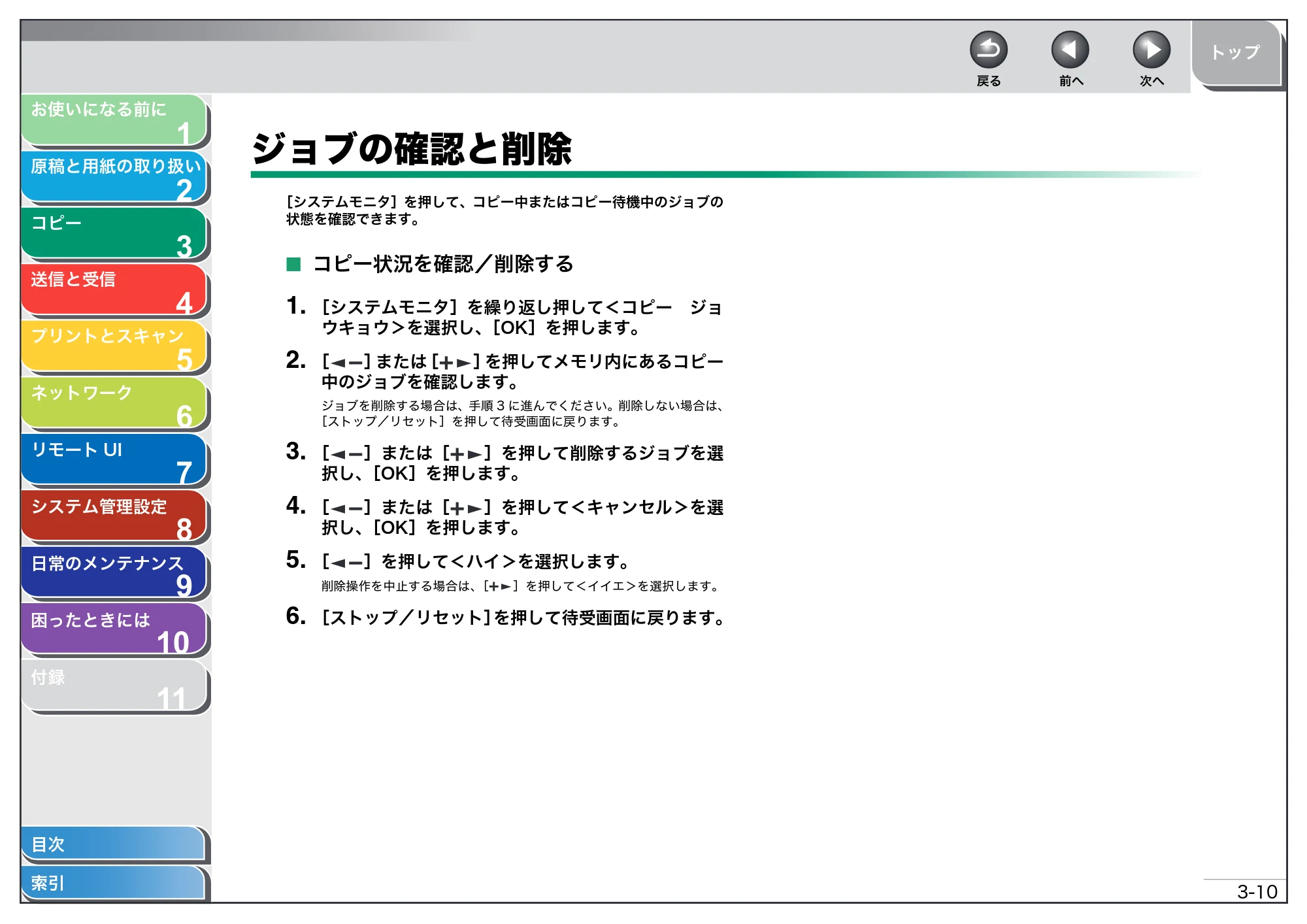Select chapter 10 困ったときには tab
The height and width of the screenshot is (924, 1307).
(114, 629)
